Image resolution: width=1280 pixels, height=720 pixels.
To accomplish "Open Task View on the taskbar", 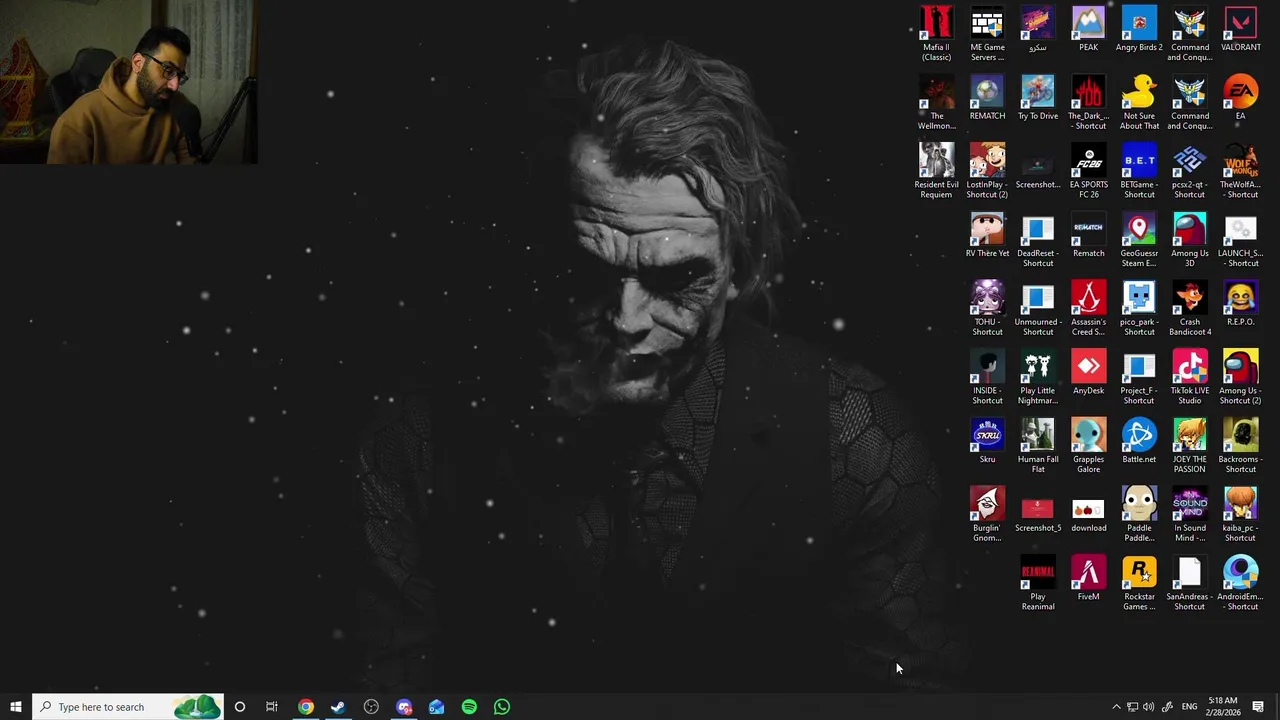I will tap(271, 707).
